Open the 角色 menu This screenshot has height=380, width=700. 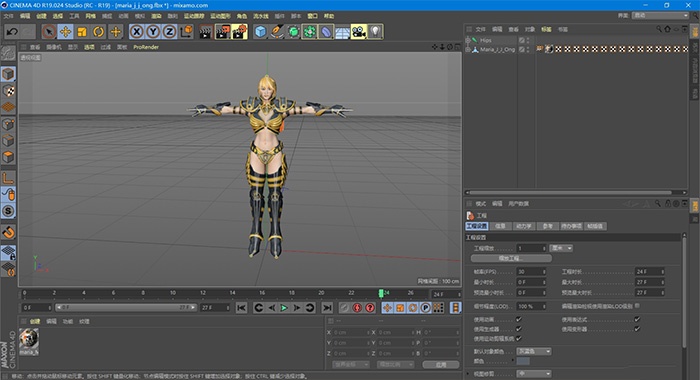click(242, 16)
